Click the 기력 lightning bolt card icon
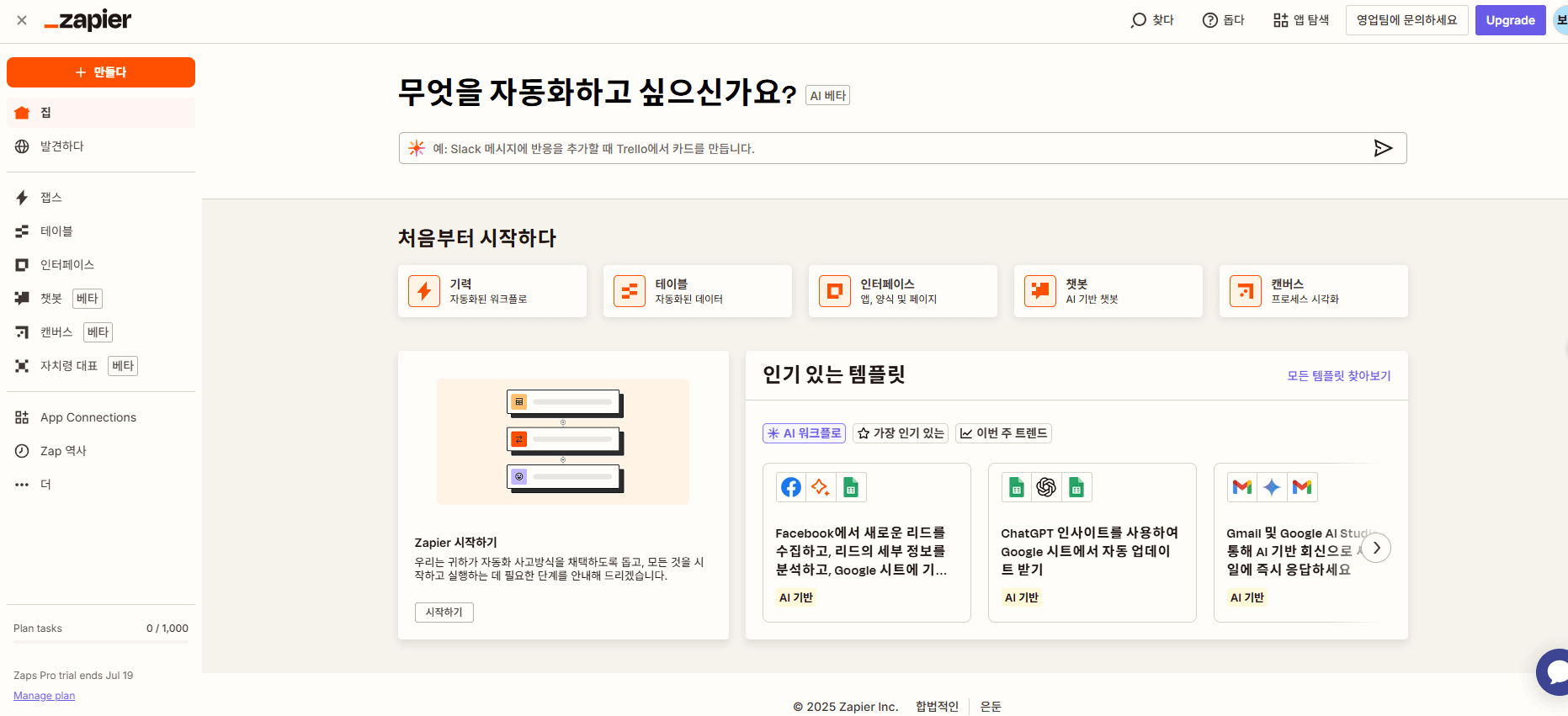 click(x=424, y=291)
